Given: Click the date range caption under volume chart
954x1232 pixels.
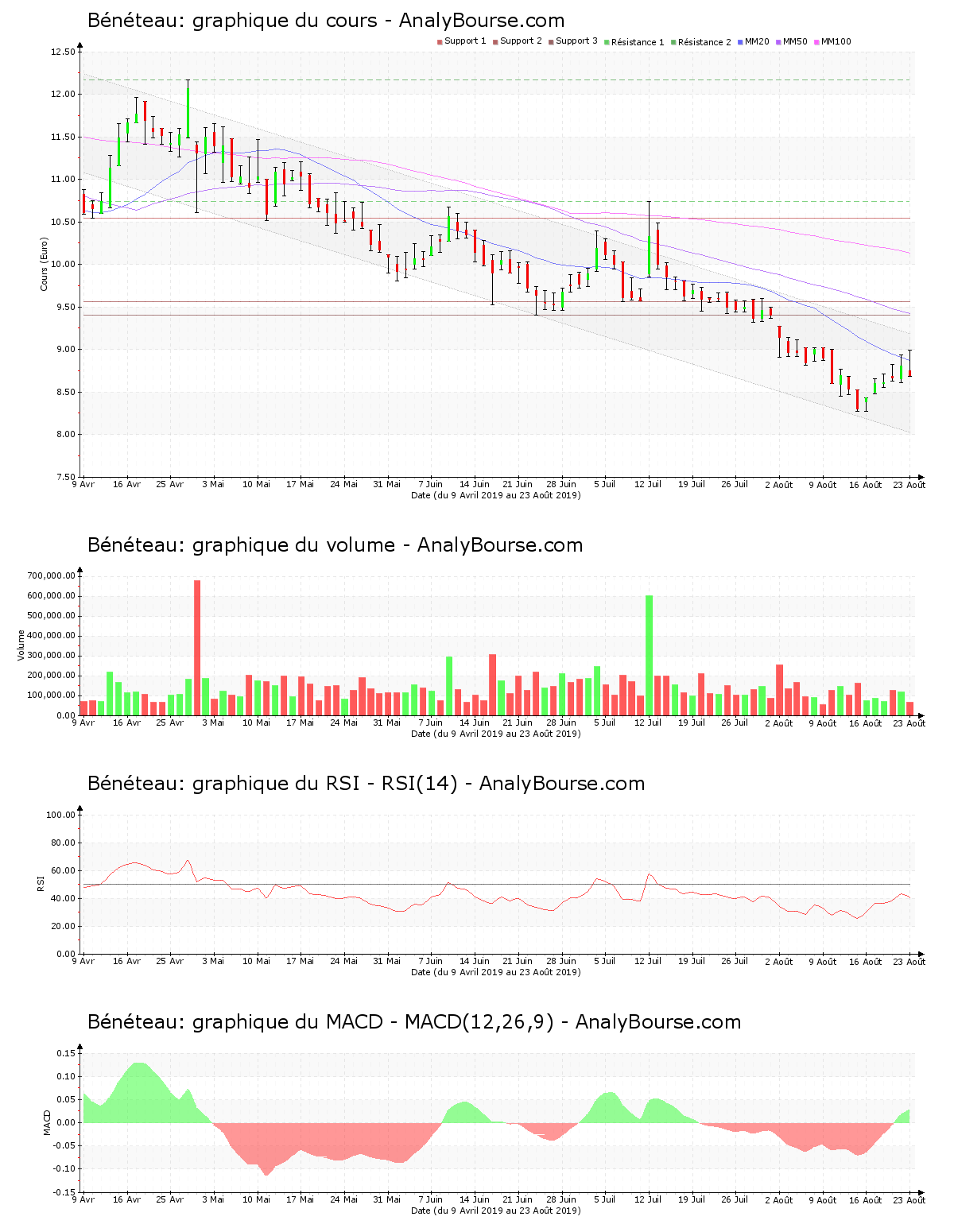Looking at the screenshot, I should 495,734.
